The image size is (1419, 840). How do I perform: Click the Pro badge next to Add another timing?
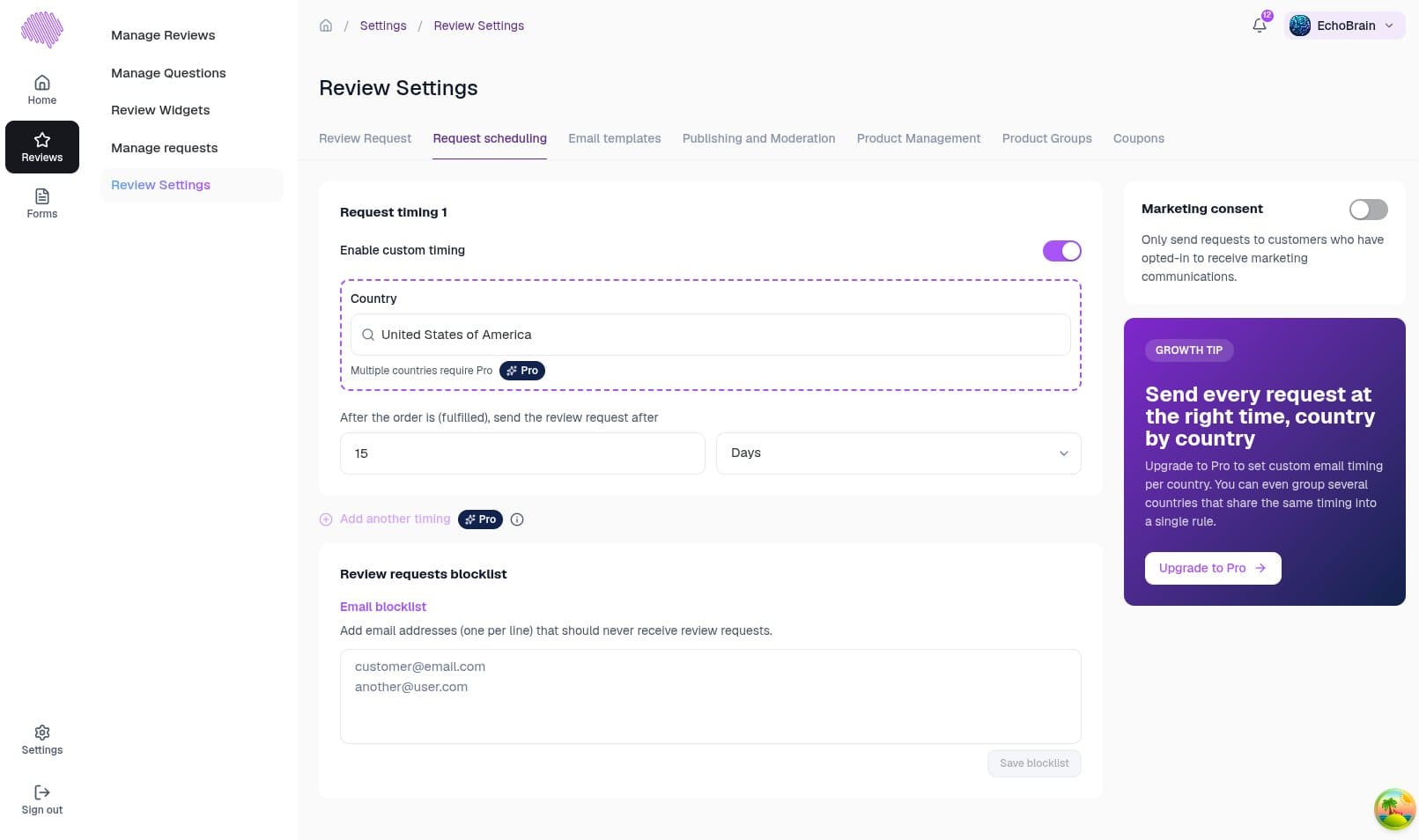pyautogui.click(x=480, y=519)
